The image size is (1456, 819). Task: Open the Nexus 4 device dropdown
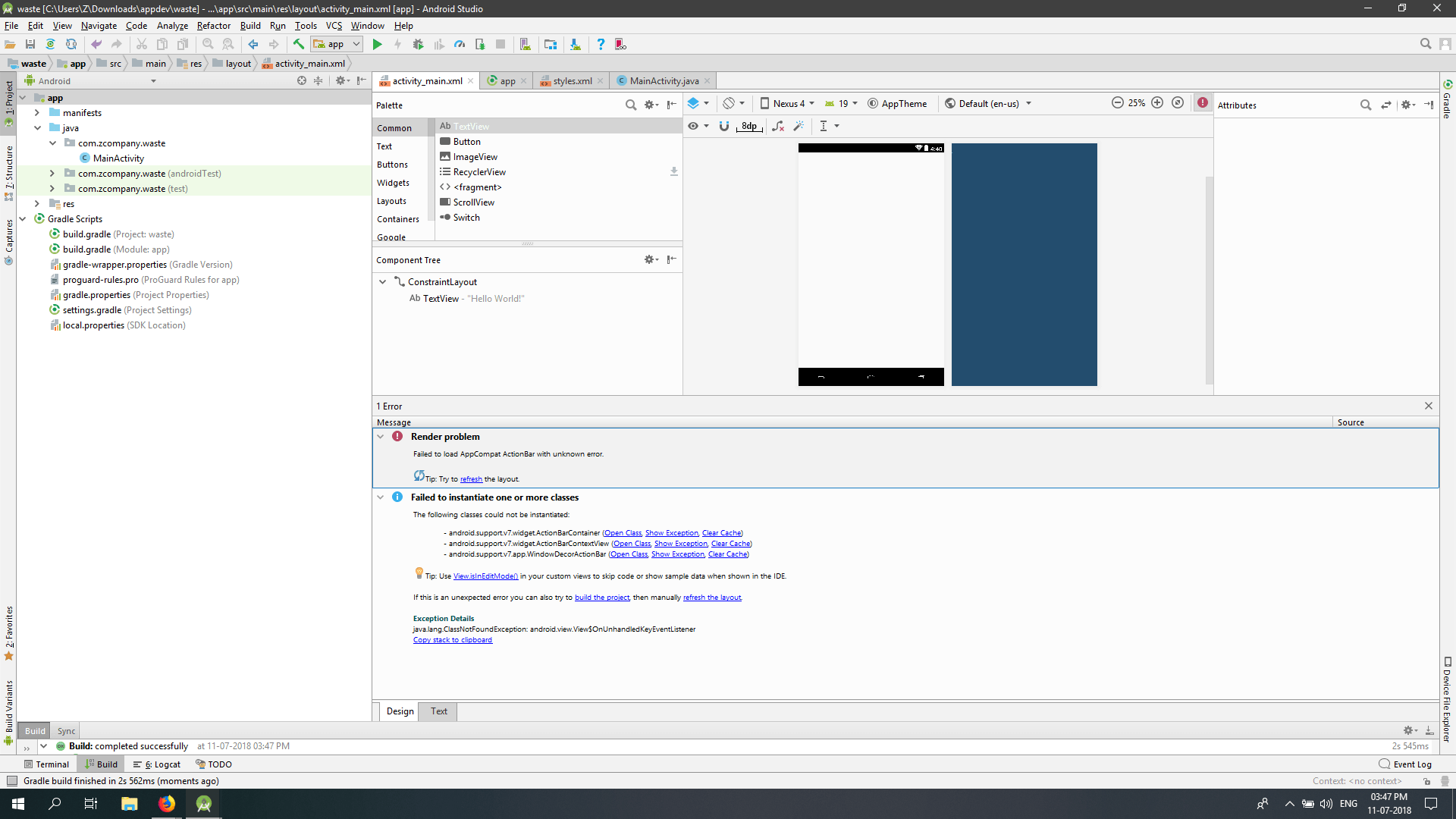click(787, 103)
